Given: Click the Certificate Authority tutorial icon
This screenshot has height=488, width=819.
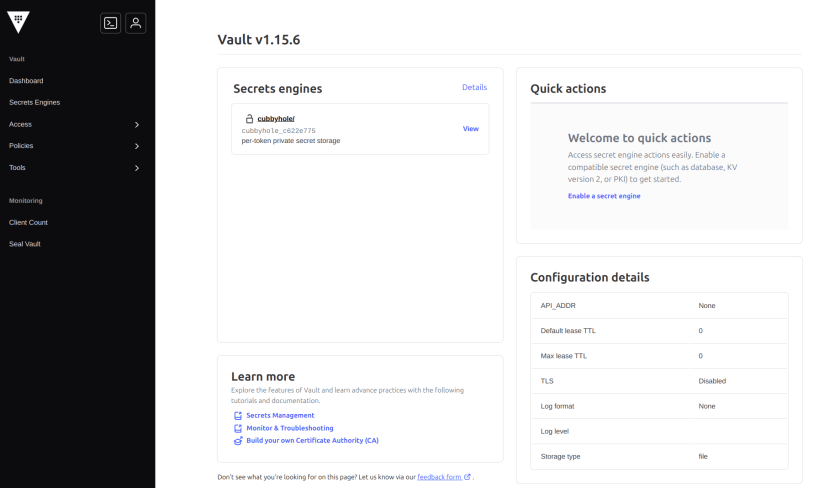Looking at the screenshot, I should pyautogui.click(x=238, y=440).
